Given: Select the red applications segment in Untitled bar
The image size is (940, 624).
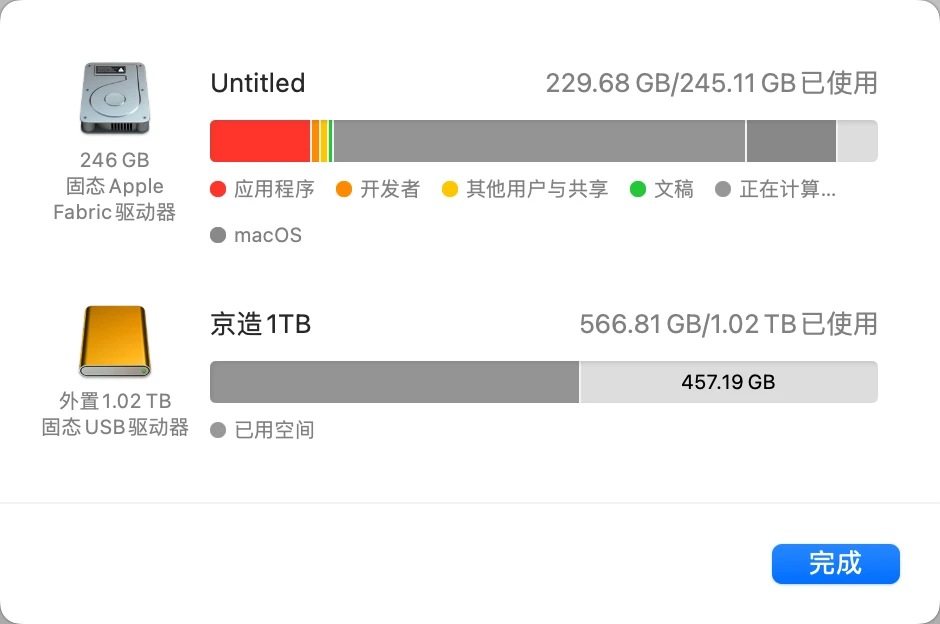Looking at the screenshot, I should click(260, 141).
